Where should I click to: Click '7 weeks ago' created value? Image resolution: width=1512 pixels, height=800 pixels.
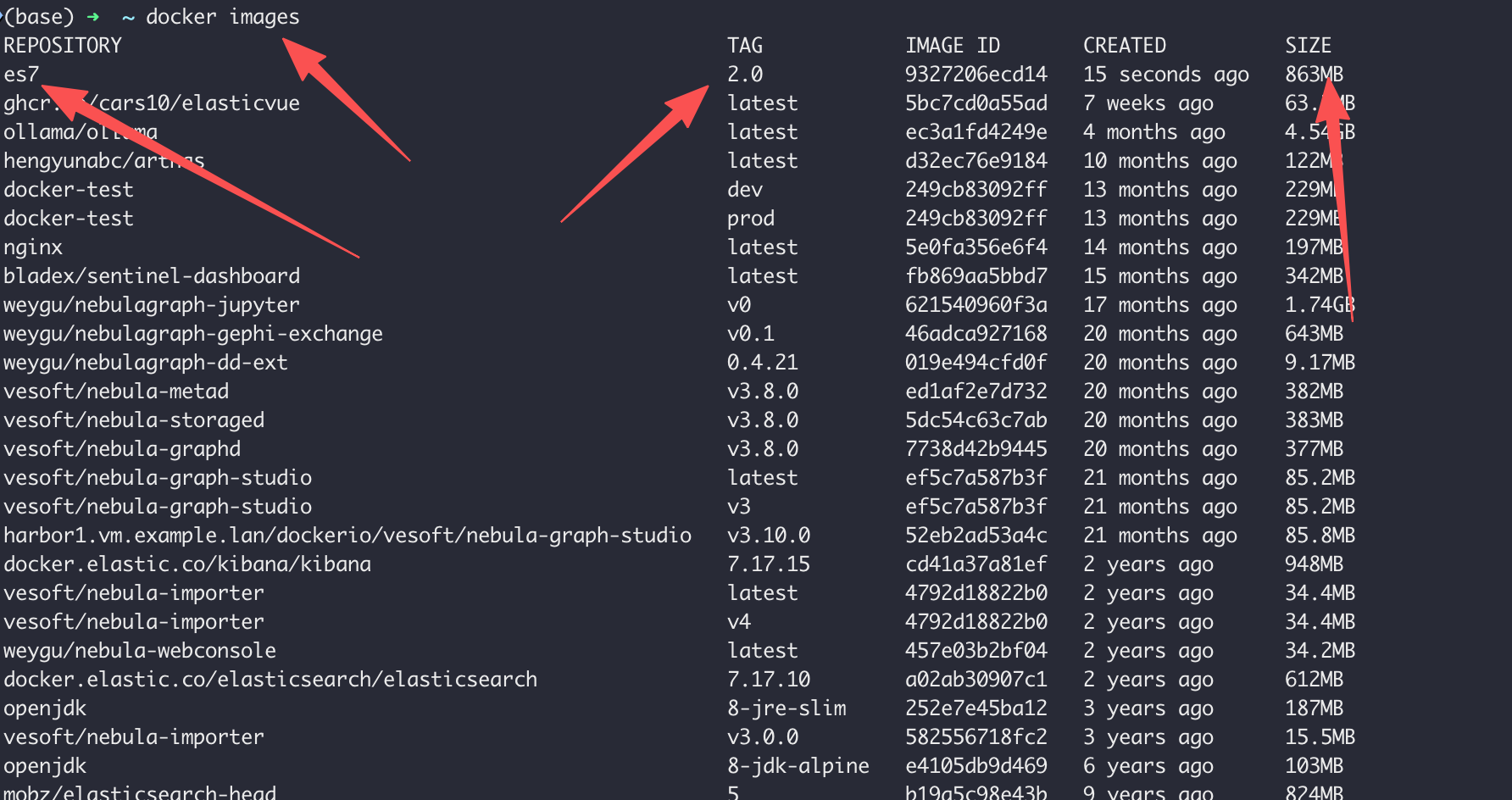1148,103
